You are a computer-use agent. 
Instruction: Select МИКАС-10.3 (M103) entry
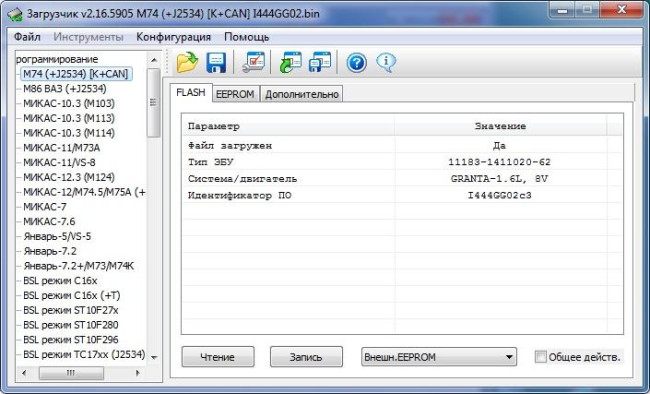point(69,103)
